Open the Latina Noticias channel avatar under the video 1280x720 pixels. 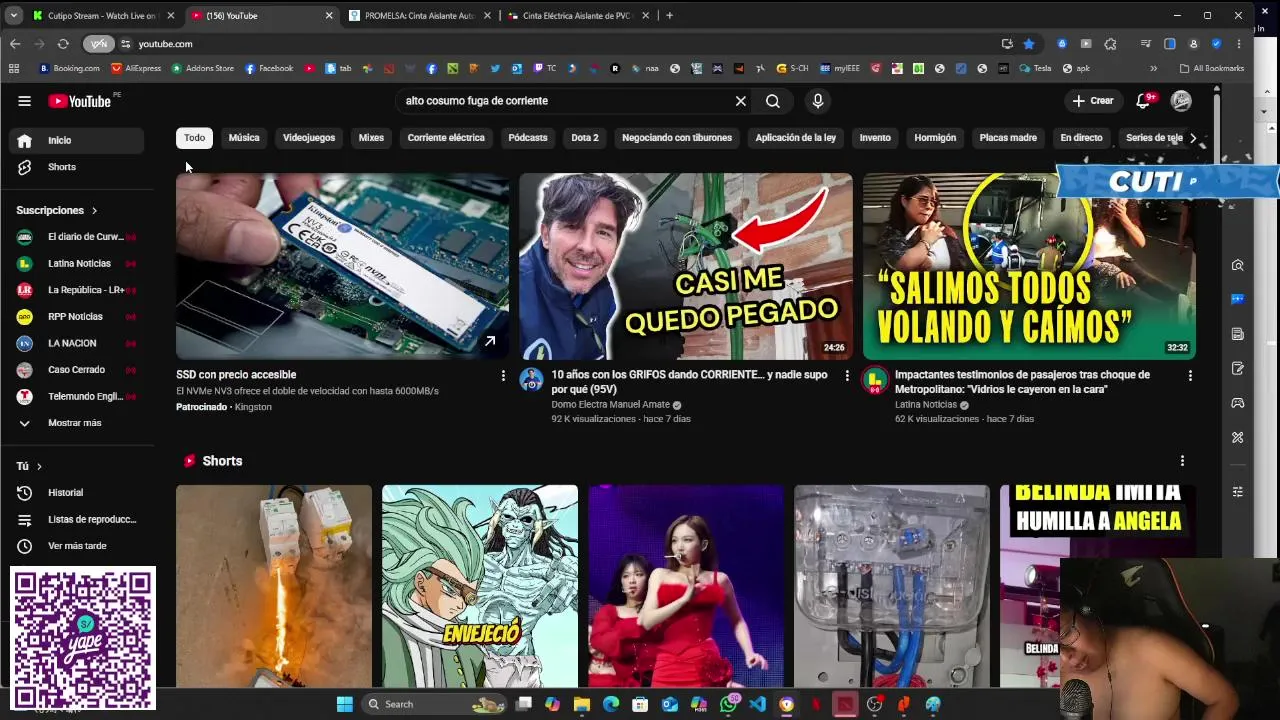pyautogui.click(x=875, y=380)
